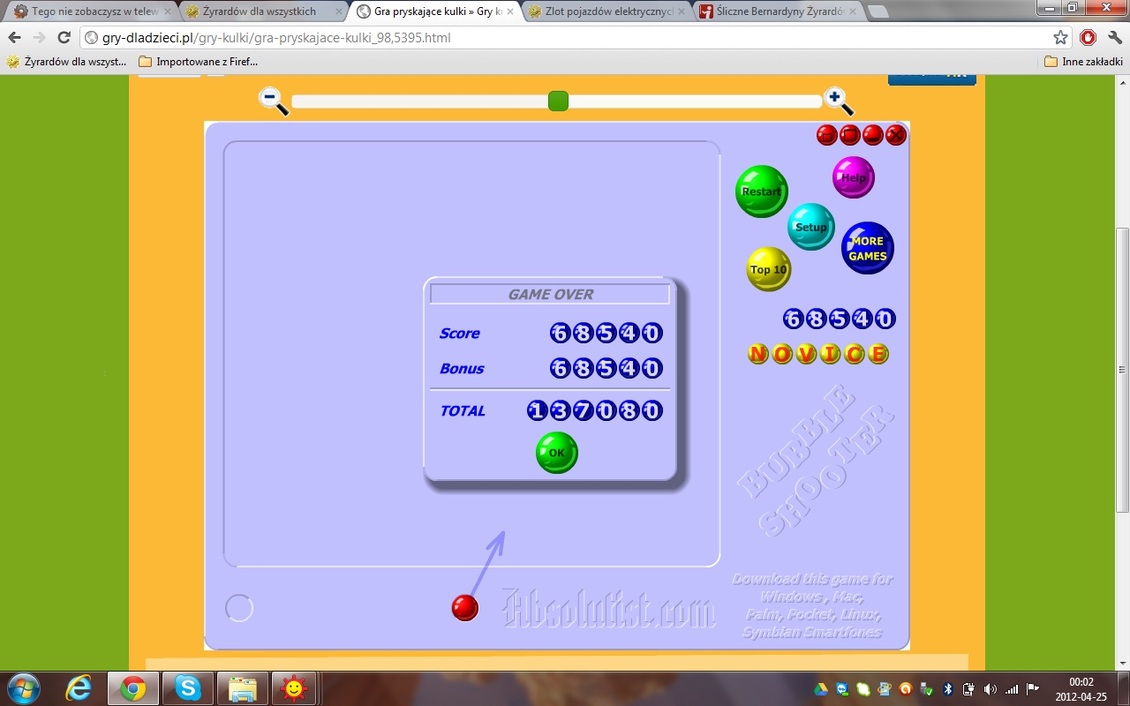Open the cyan Setup bubble
The image size is (1130, 706).
(811, 227)
